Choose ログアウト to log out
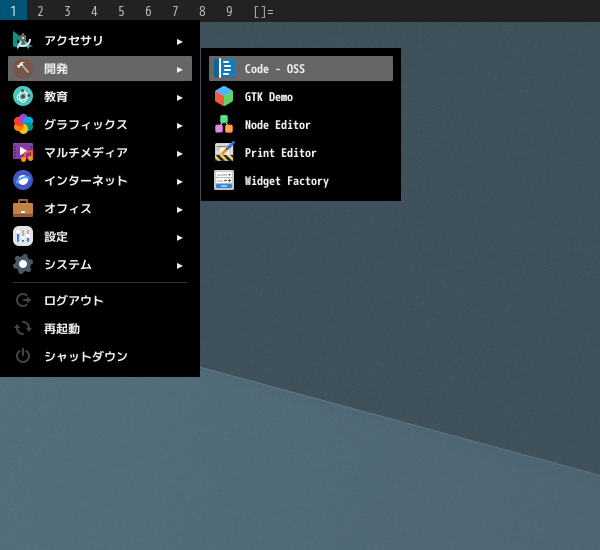This screenshot has width=600, height=550. pyautogui.click(x=100, y=300)
